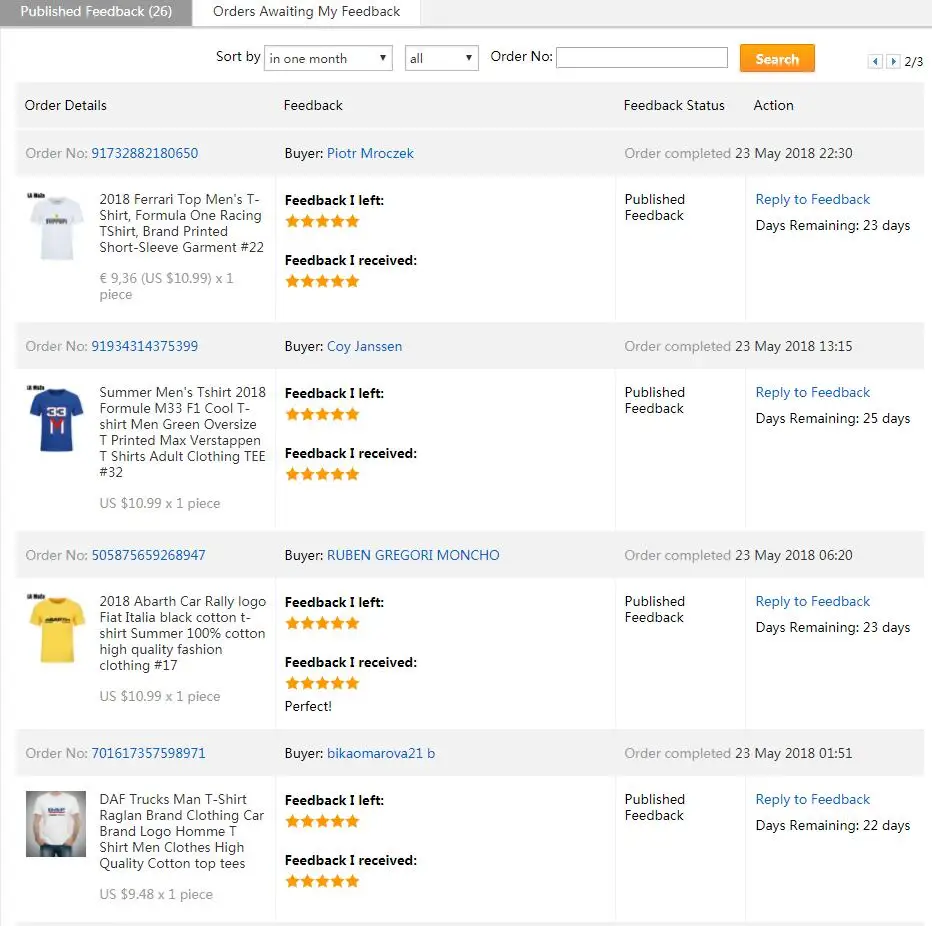932x926 pixels.
Task: Focus the Order No search field
Action: 641,58
